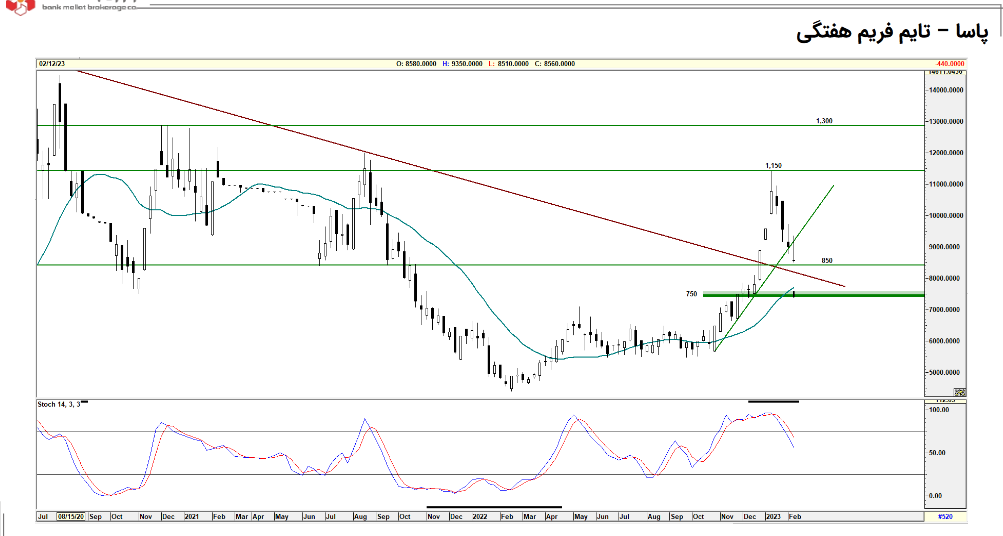Click the 1,300 resistance level label
Screen dimensions: 1003x536
(824, 121)
